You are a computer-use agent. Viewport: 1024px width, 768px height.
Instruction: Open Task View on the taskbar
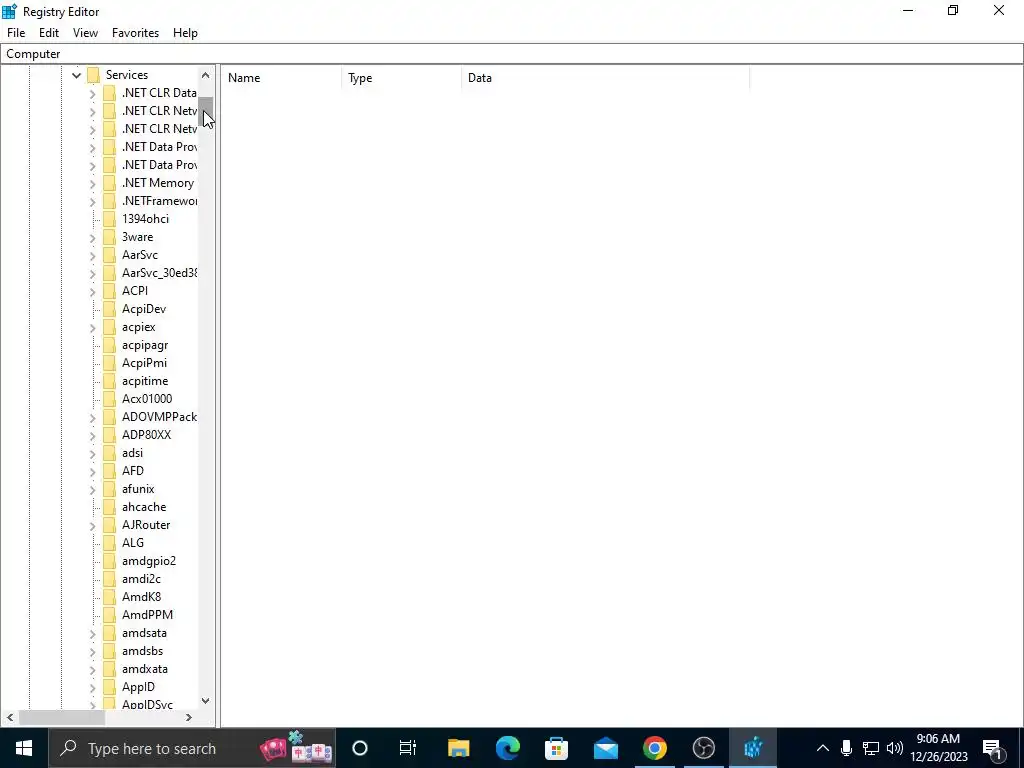pyautogui.click(x=408, y=748)
